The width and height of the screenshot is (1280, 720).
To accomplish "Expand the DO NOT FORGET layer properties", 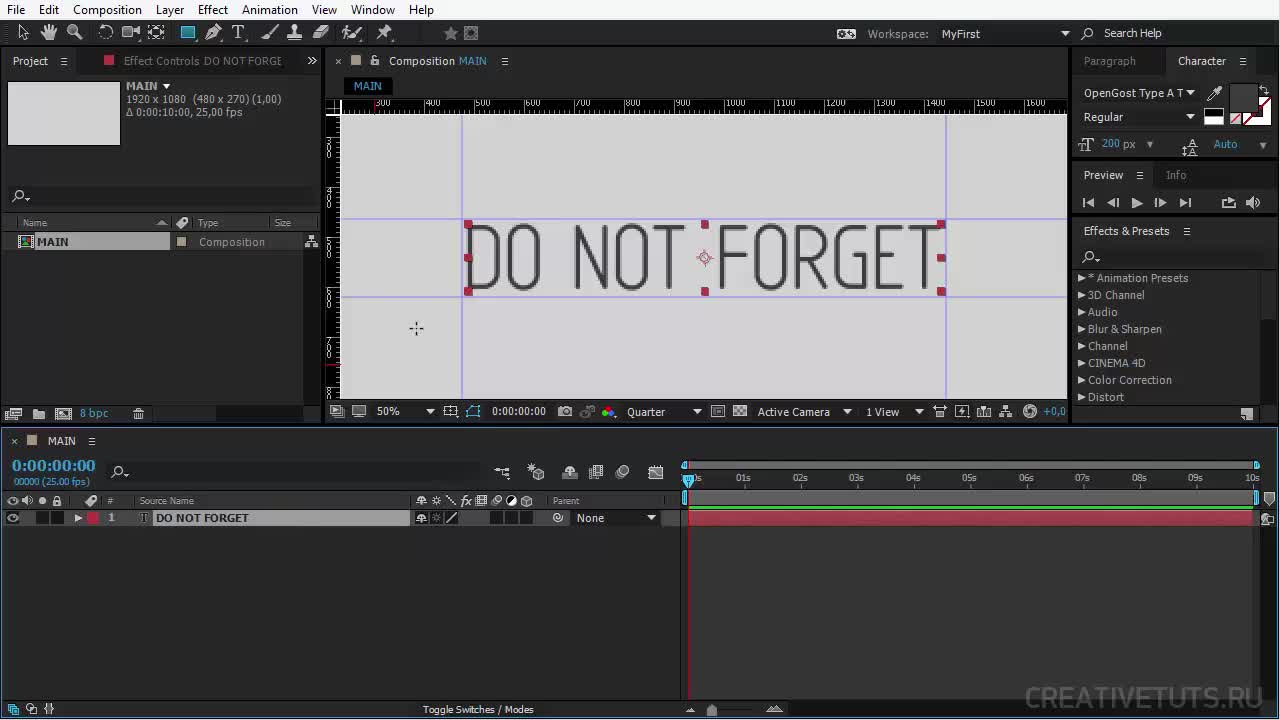I will (x=78, y=518).
